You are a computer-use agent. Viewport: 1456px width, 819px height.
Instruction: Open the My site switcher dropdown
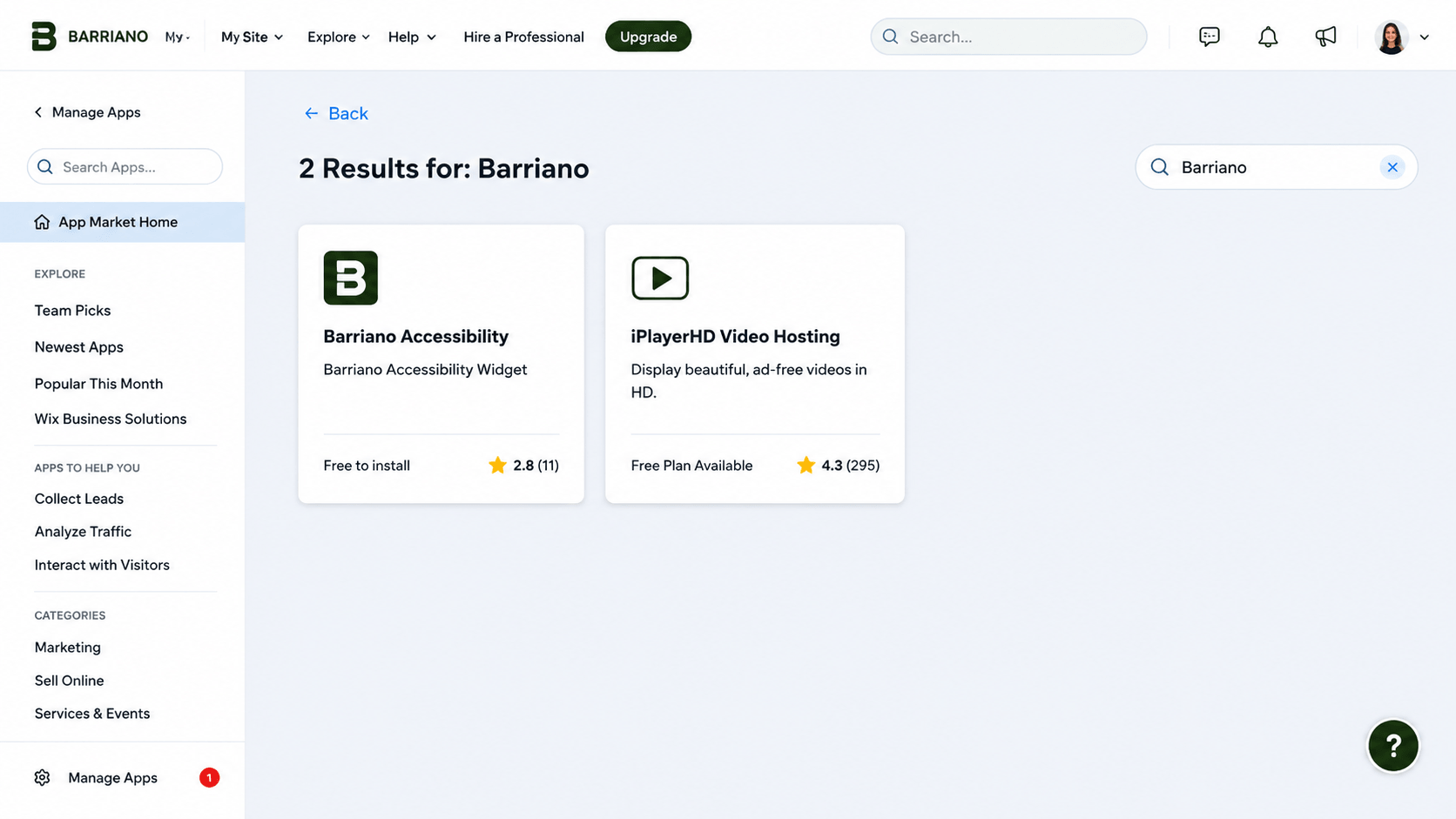[178, 37]
